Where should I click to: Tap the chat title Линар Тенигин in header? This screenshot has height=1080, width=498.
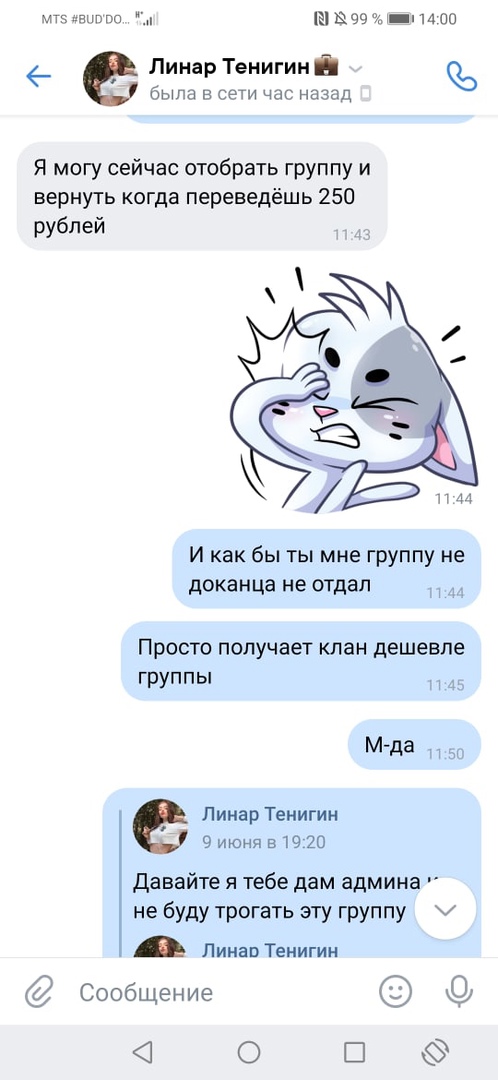pyautogui.click(x=230, y=67)
